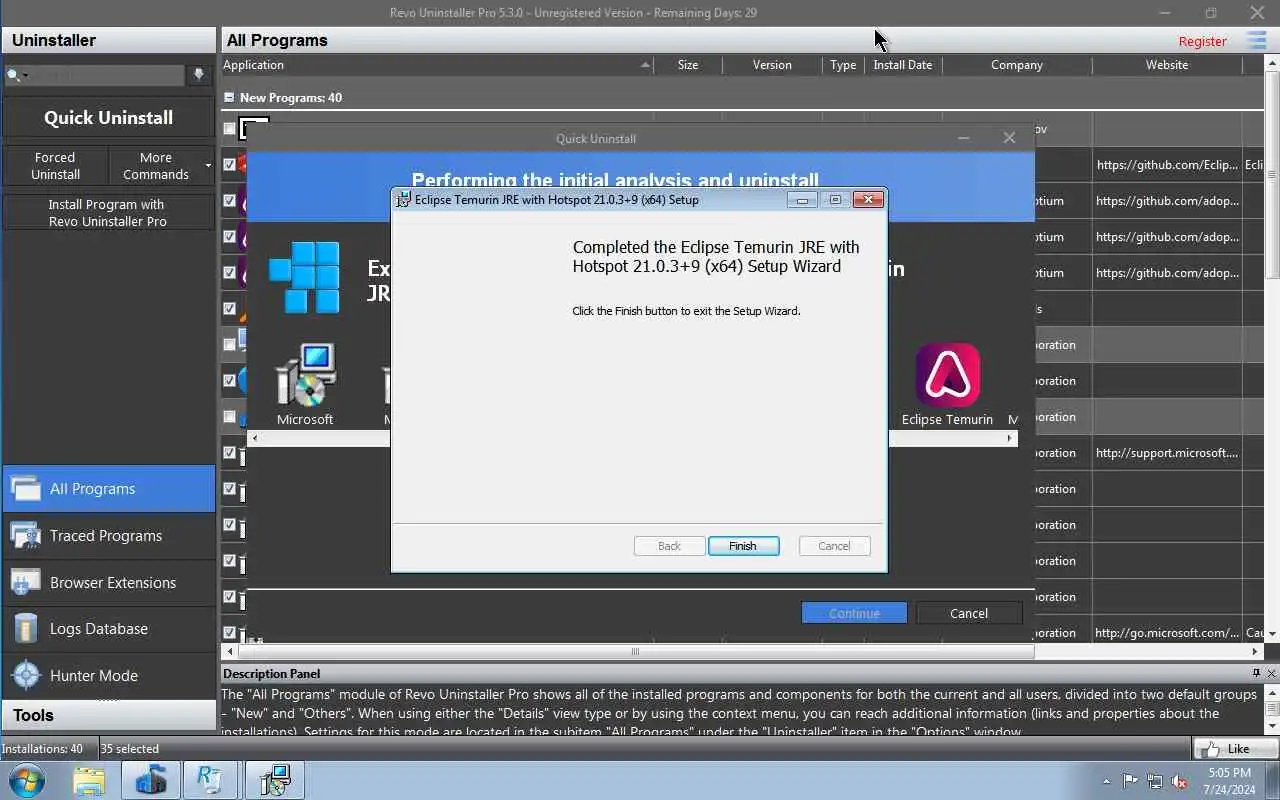Toggle checkbox of go.microsoft.com row
1280x800 pixels.
[x=229, y=632]
